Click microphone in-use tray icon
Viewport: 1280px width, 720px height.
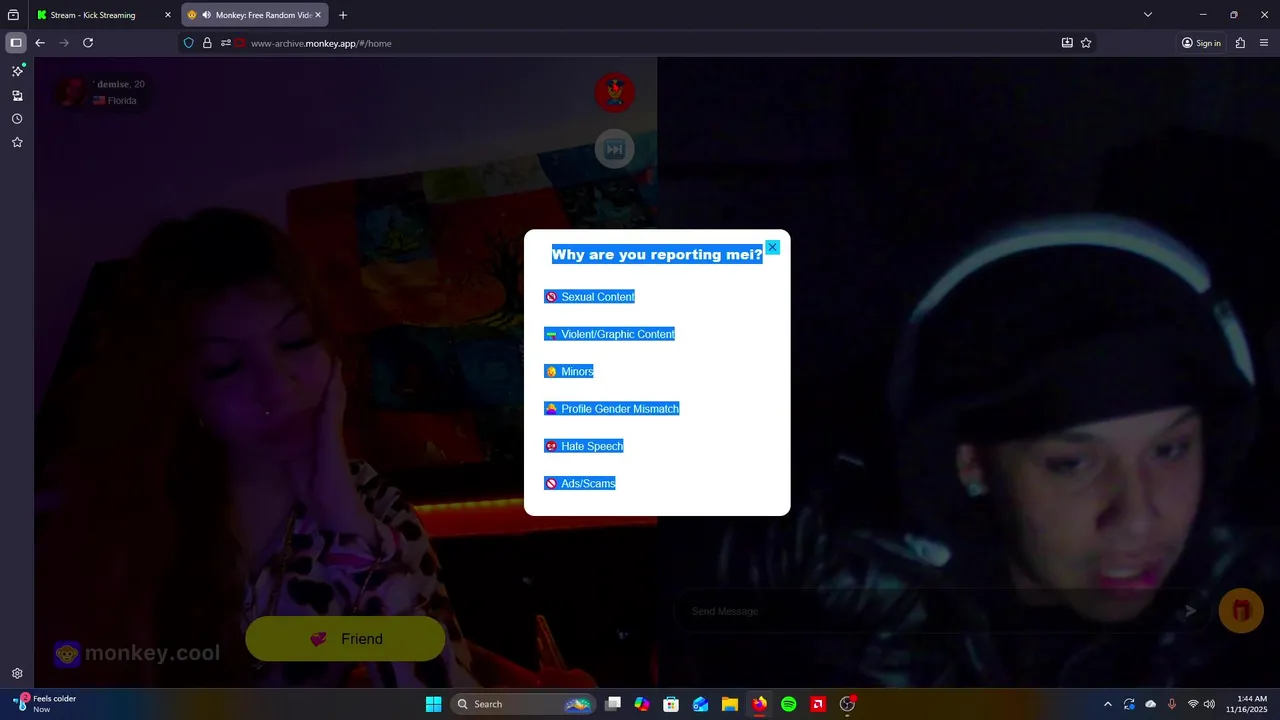coord(1172,704)
